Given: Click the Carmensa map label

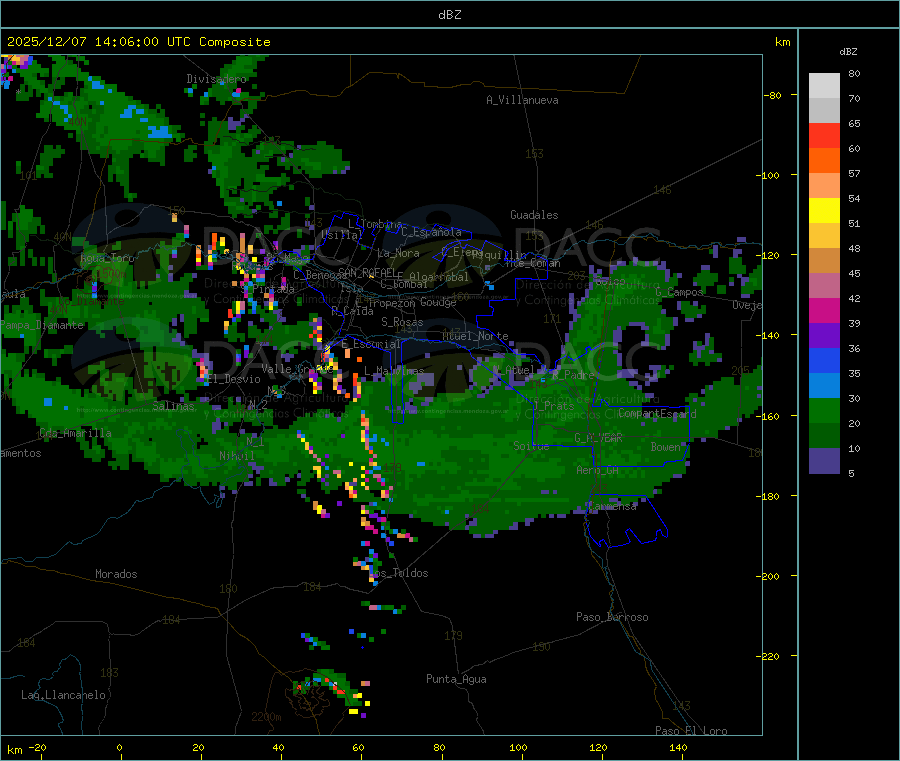Looking at the screenshot, I should click(612, 506).
